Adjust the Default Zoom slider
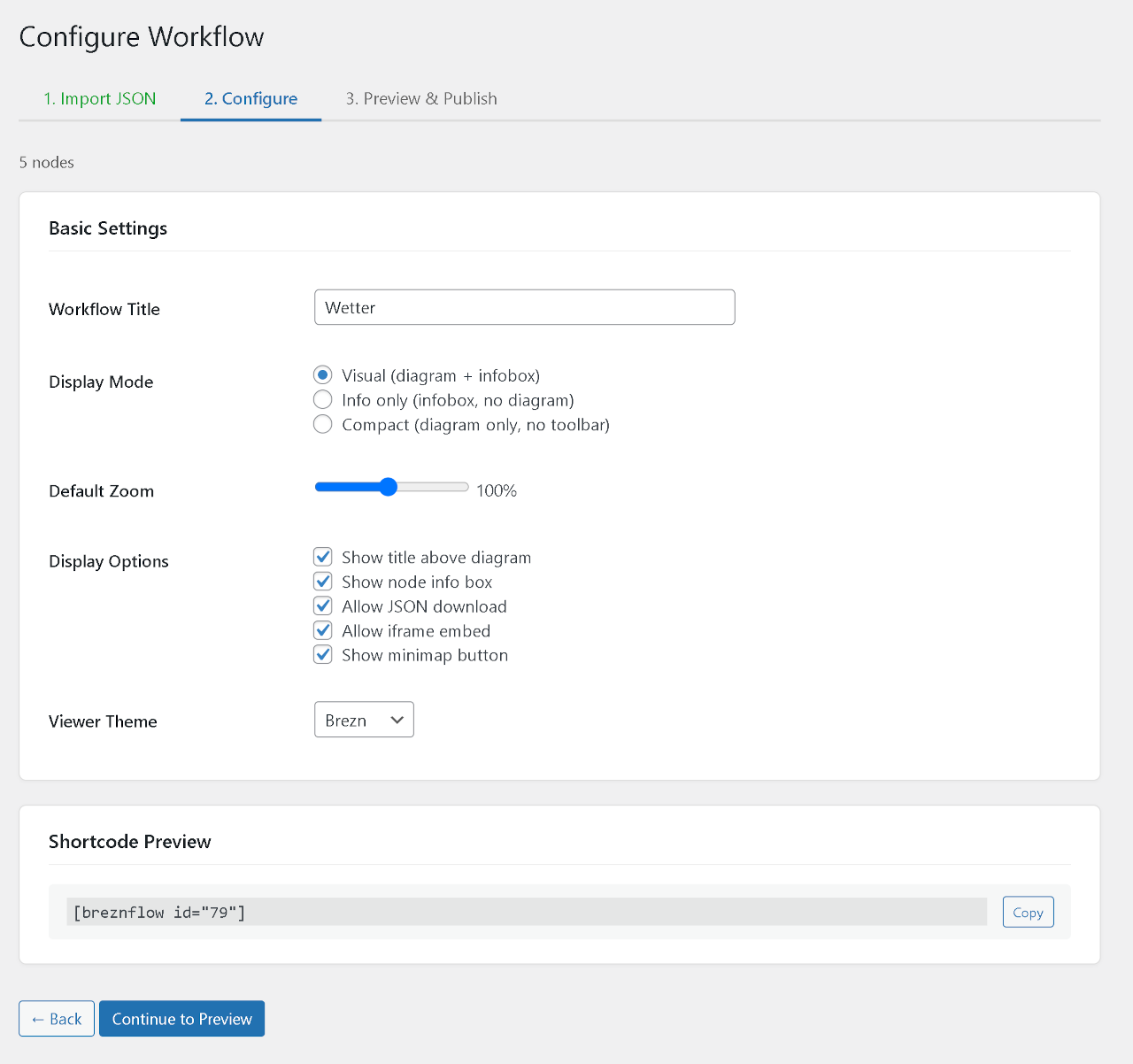The image size is (1133, 1064). pos(388,486)
